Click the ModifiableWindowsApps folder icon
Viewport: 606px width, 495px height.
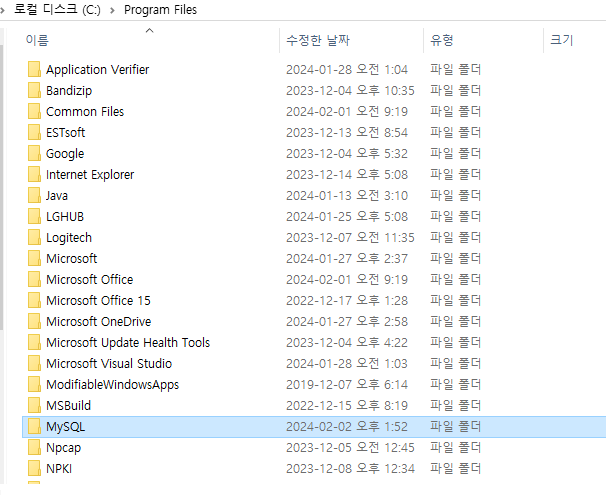34,384
